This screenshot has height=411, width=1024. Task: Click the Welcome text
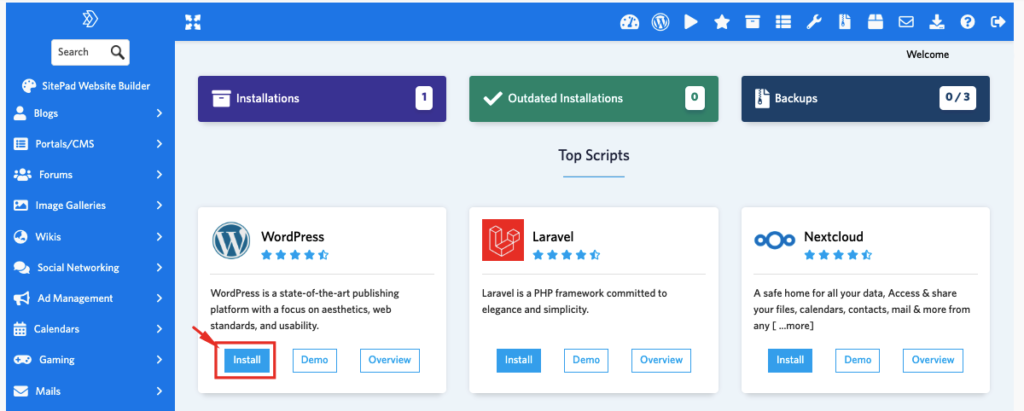click(x=927, y=55)
